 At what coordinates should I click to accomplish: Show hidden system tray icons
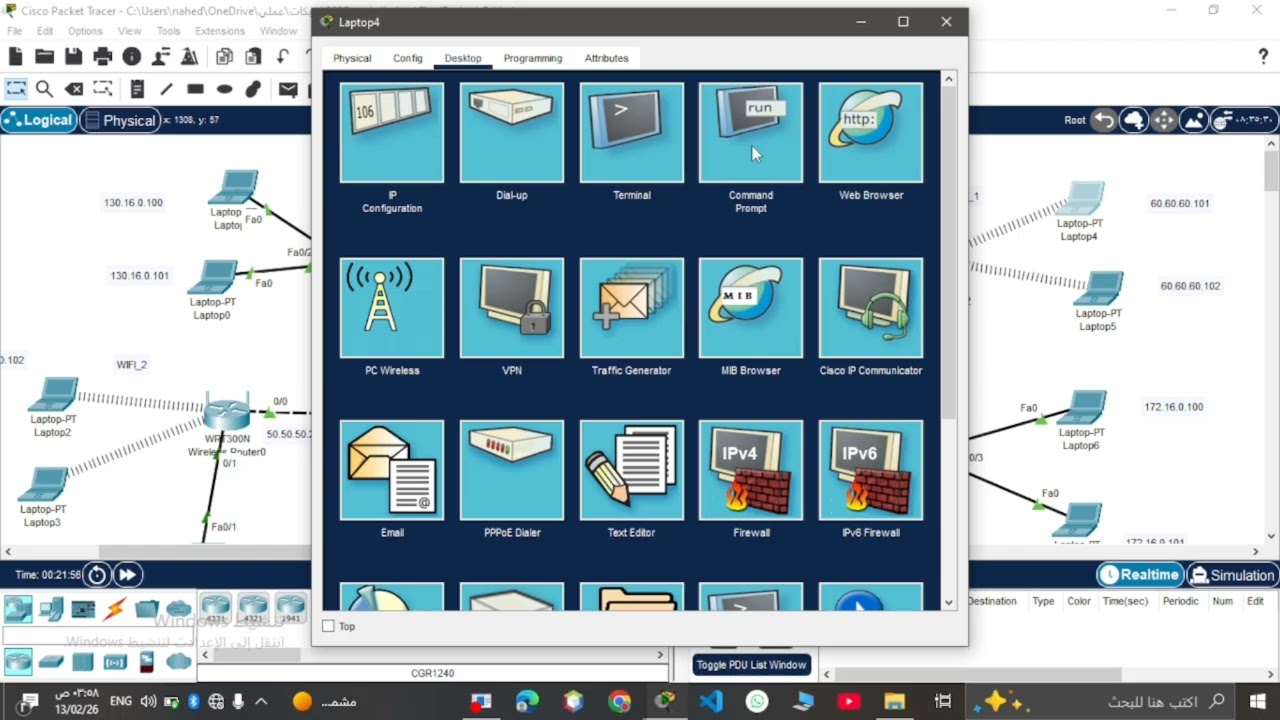pyautogui.click(x=262, y=701)
